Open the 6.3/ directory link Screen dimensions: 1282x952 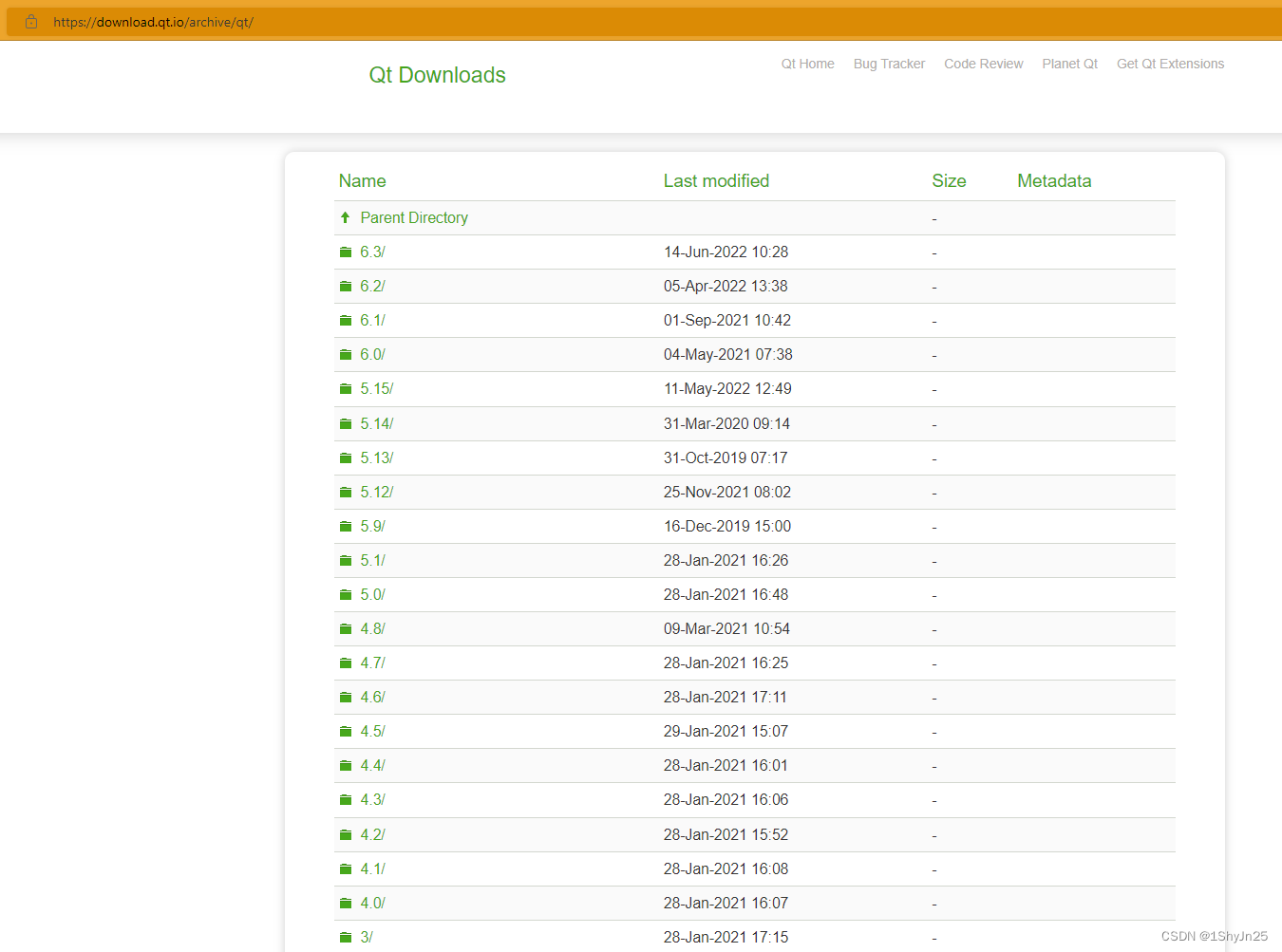tap(372, 252)
